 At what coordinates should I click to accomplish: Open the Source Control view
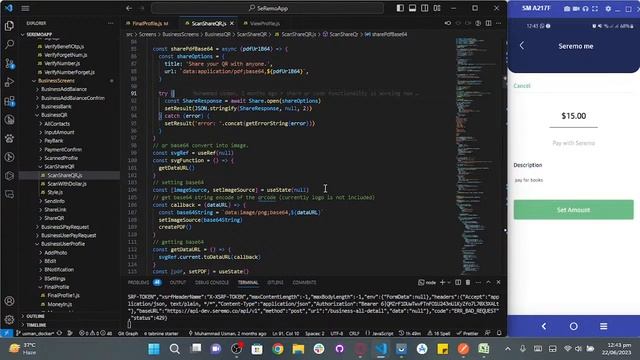point(9,63)
